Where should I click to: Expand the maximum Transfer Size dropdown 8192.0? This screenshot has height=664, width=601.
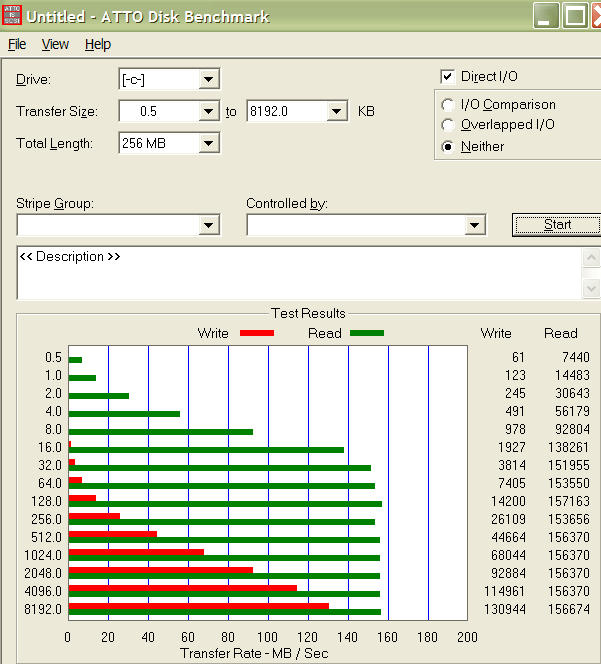coord(337,111)
